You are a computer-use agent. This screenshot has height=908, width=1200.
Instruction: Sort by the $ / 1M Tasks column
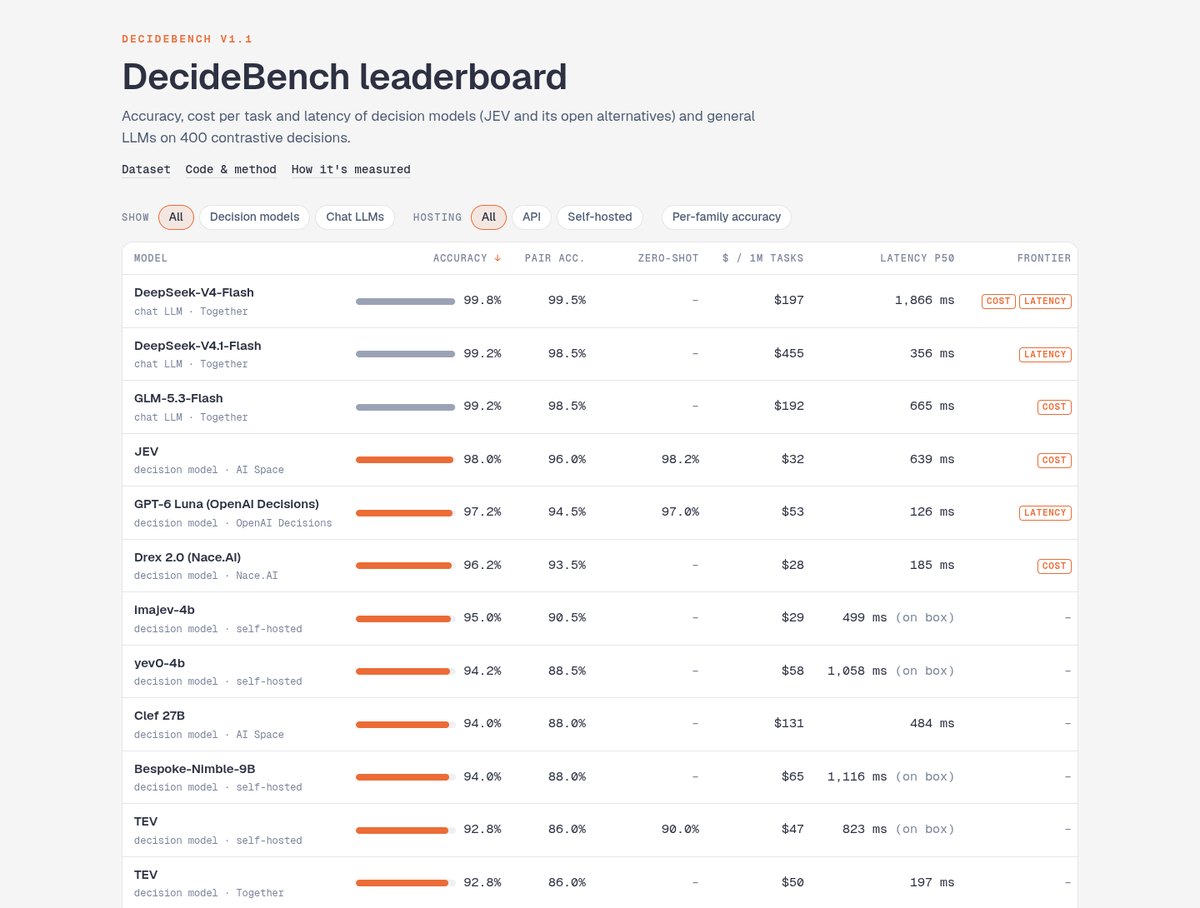click(x=763, y=259)
